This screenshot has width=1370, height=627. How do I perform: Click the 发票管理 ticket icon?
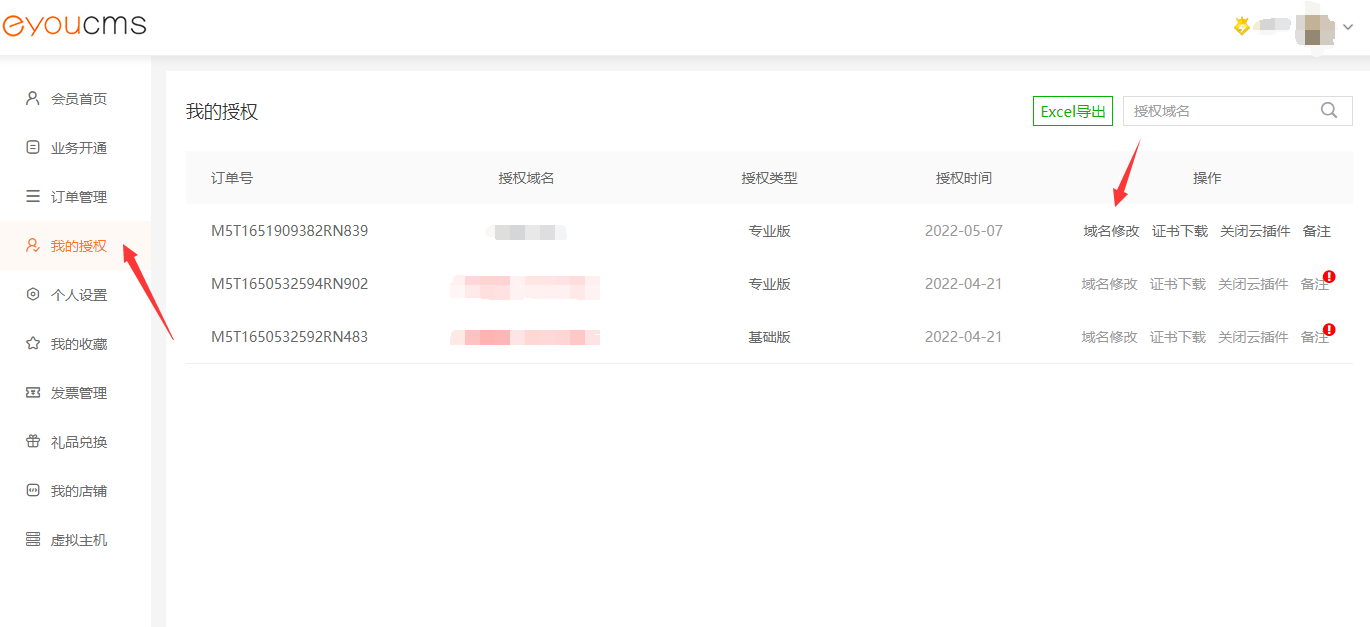click(33, 393)
